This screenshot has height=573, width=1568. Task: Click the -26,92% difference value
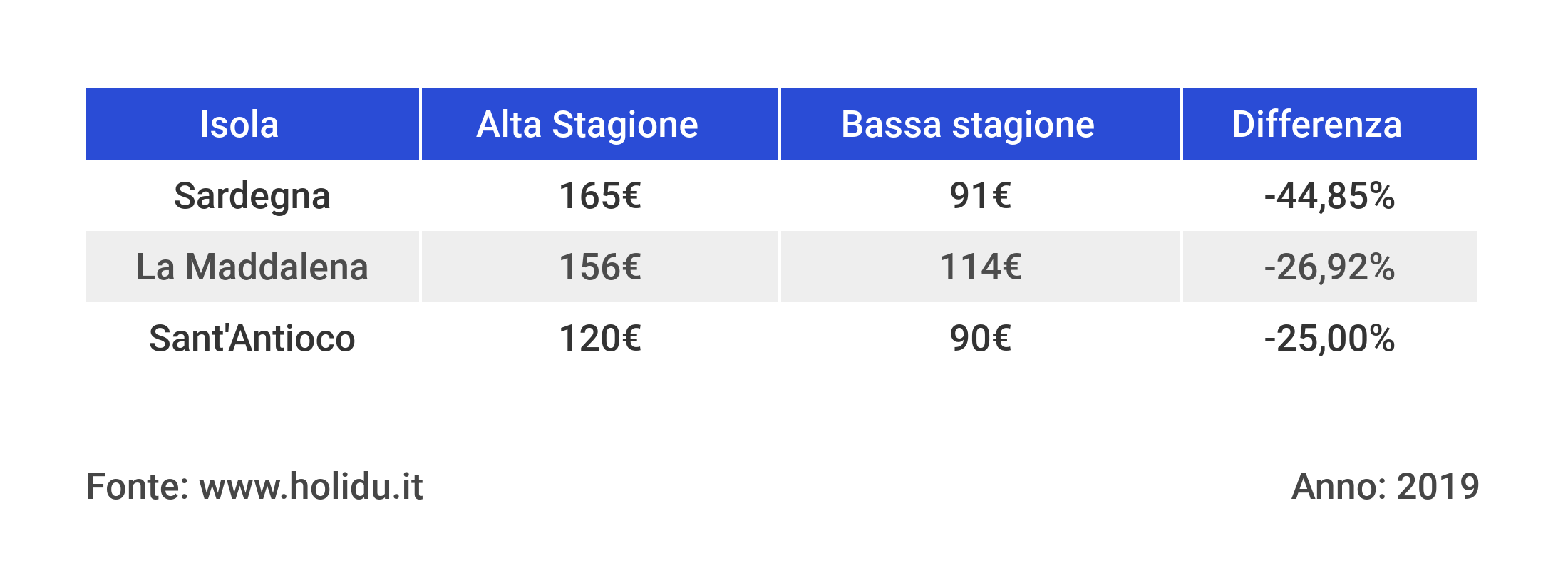[1329, 267]
